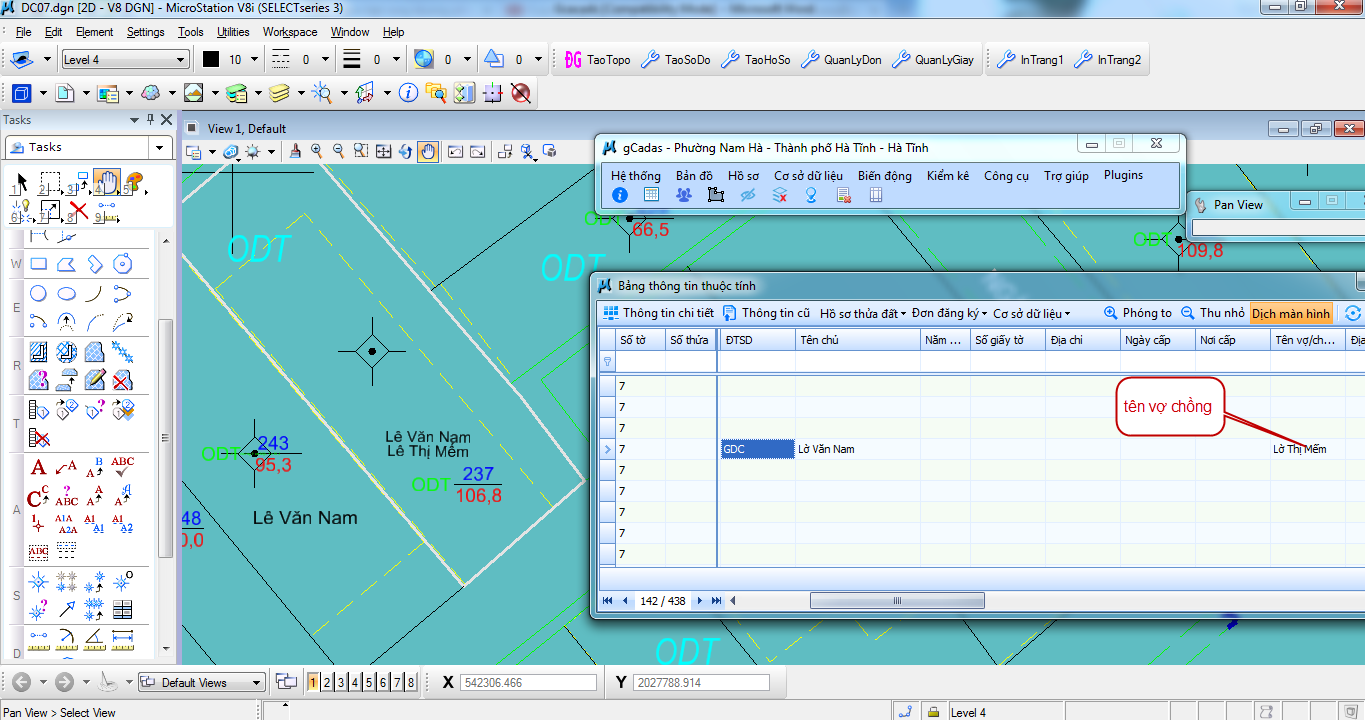Toggle view window number 2
Image resolution: width=1365 pixels, height=720 pixels.
tap(327, 683)
